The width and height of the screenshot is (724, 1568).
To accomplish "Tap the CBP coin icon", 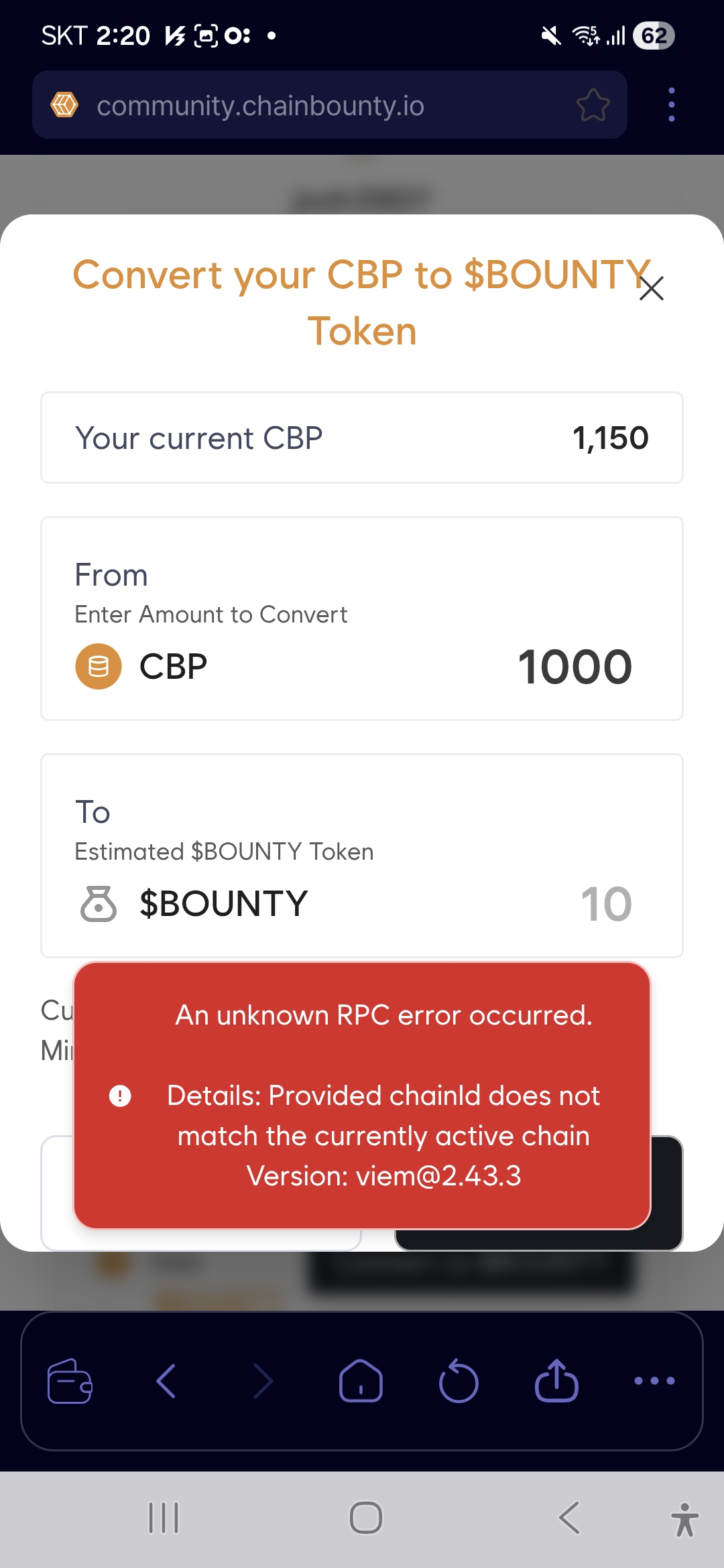I will click(99, 667).
